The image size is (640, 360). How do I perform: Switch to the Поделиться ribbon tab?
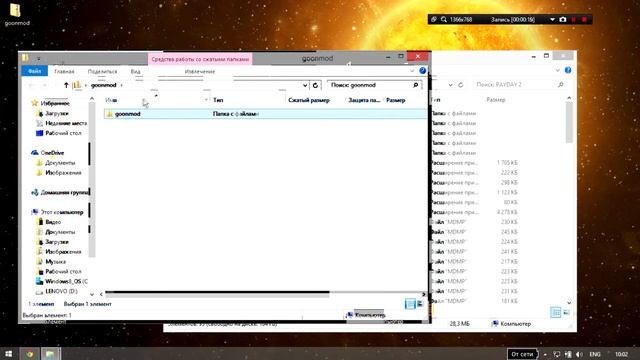102,71
